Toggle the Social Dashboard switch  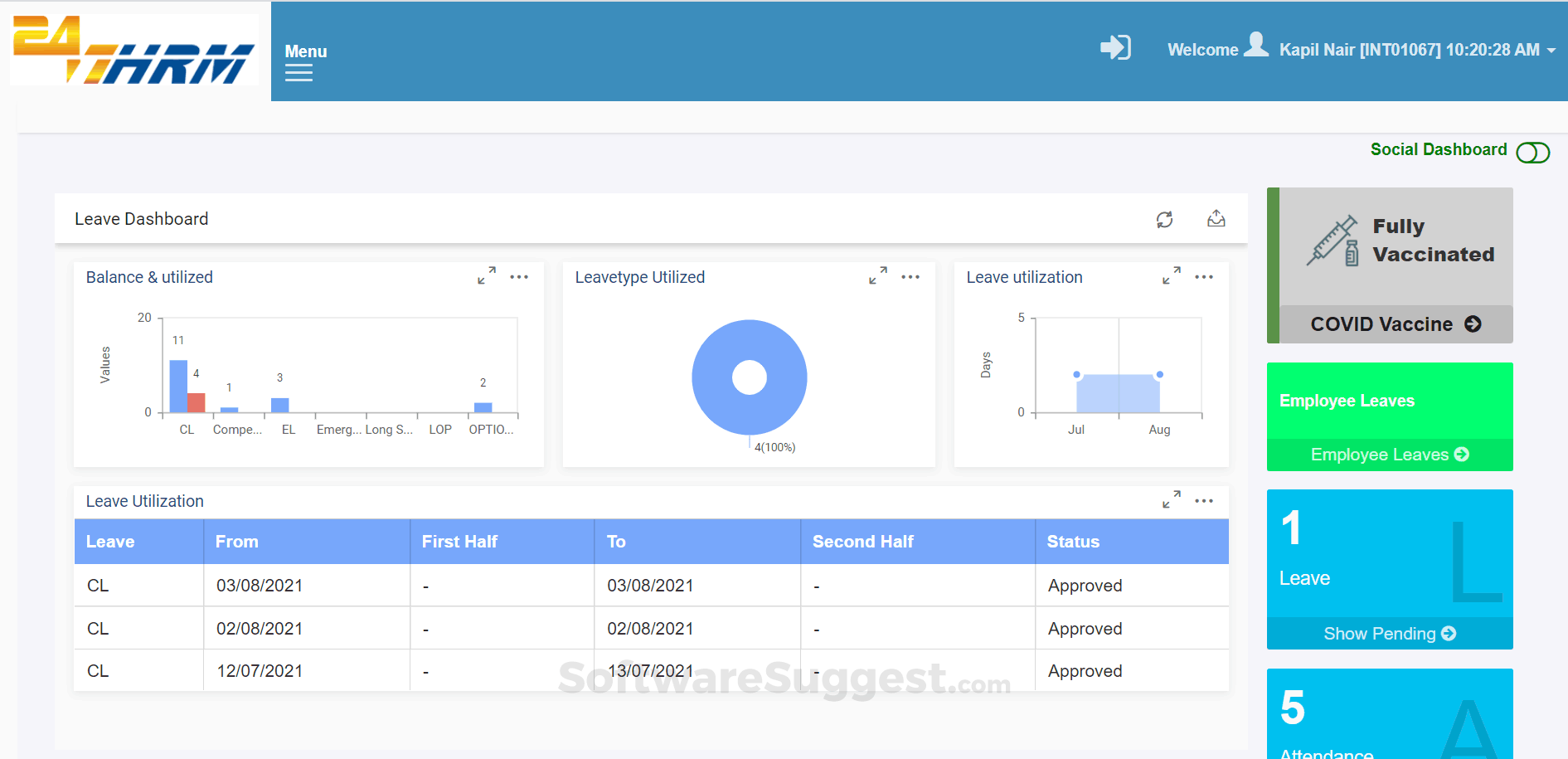point(1532,153)
